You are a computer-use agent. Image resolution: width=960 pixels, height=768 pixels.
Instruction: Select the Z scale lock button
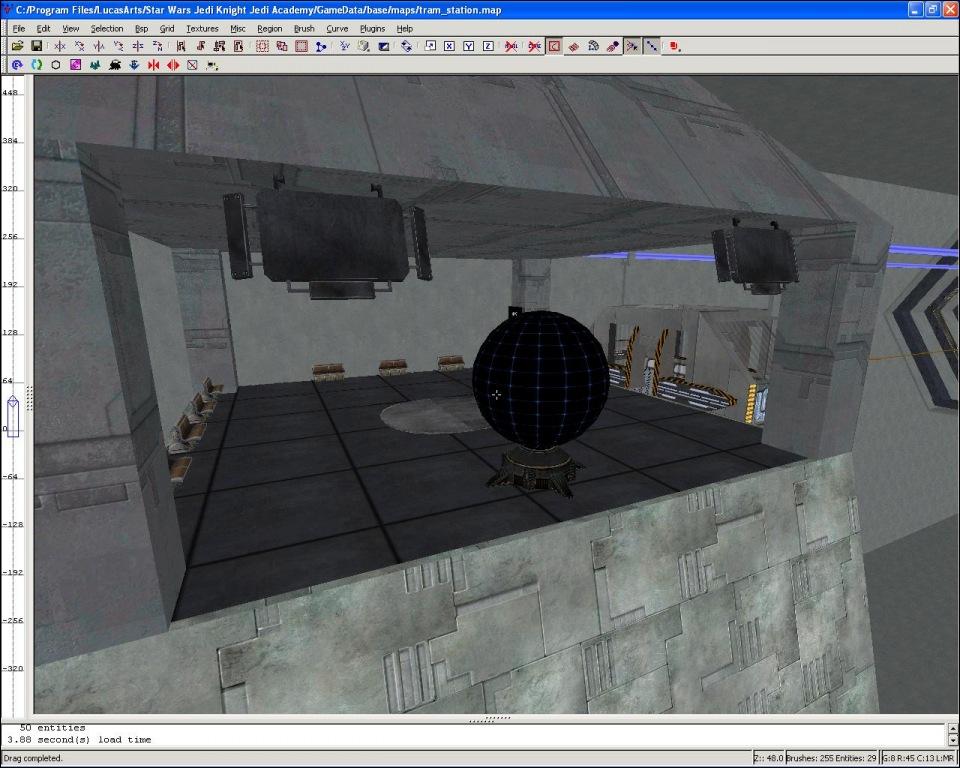(x=487, y=46)
